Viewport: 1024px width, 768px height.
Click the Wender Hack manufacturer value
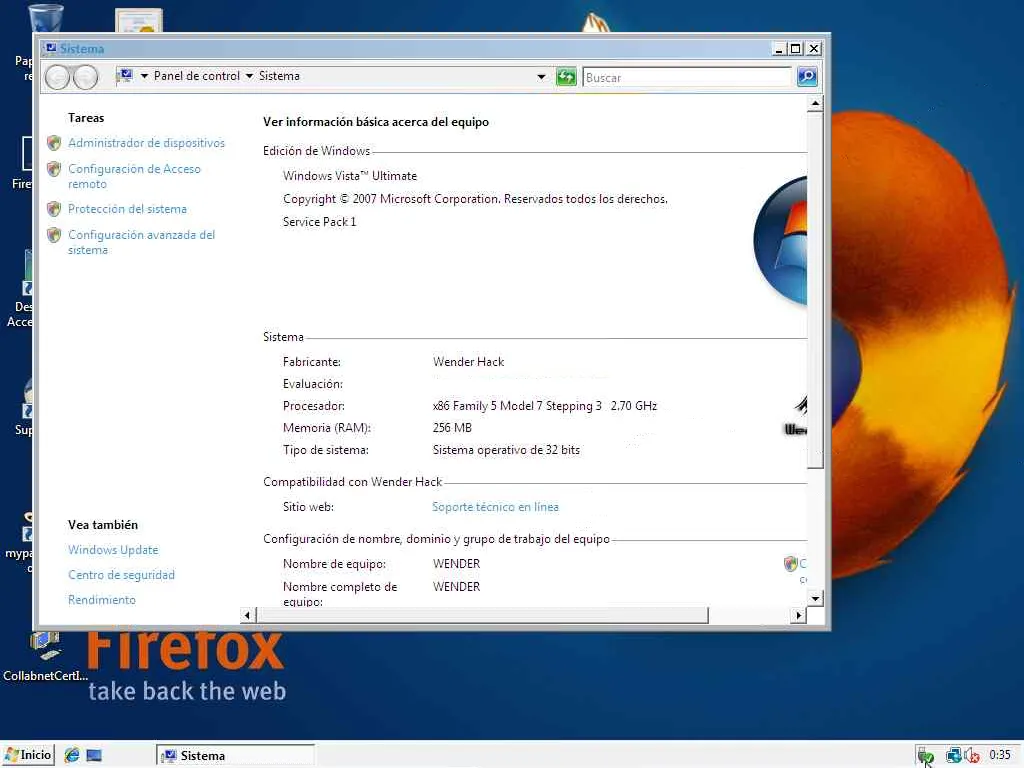point(468,362)
